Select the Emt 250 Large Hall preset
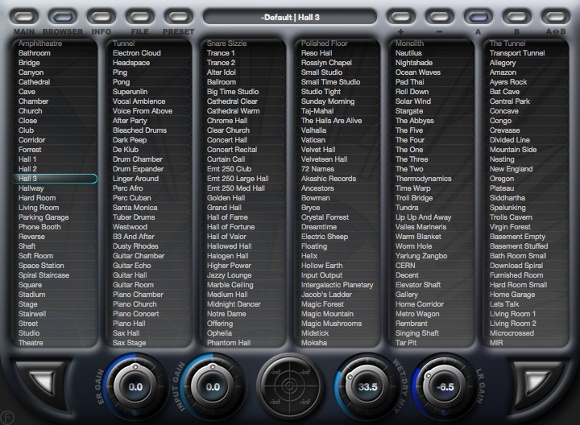The image size is (580, 425). pos(237,179)
